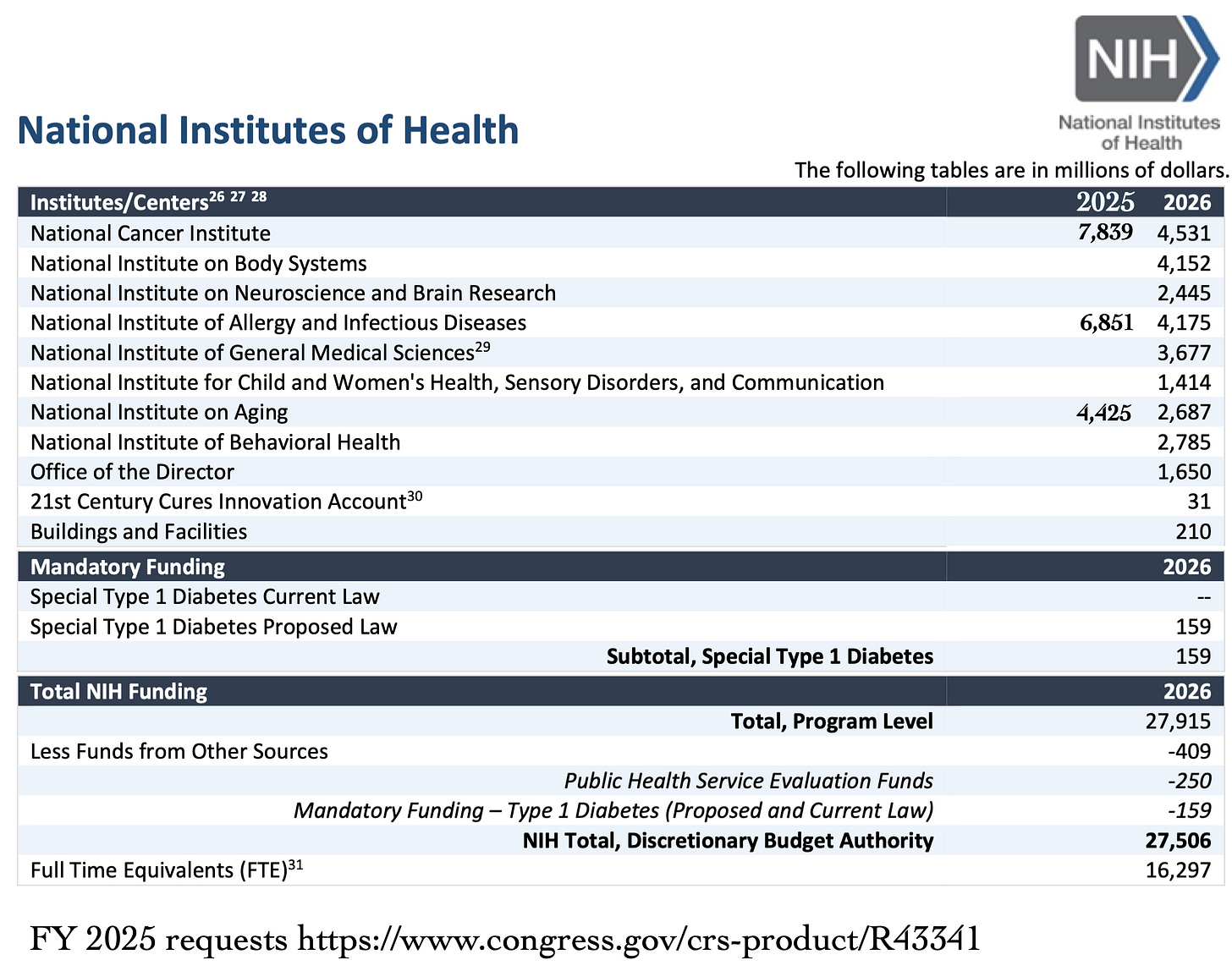Click the 2025 column header
The height and width of the screenshot is (971, 1232).
tap(1106, 201)
